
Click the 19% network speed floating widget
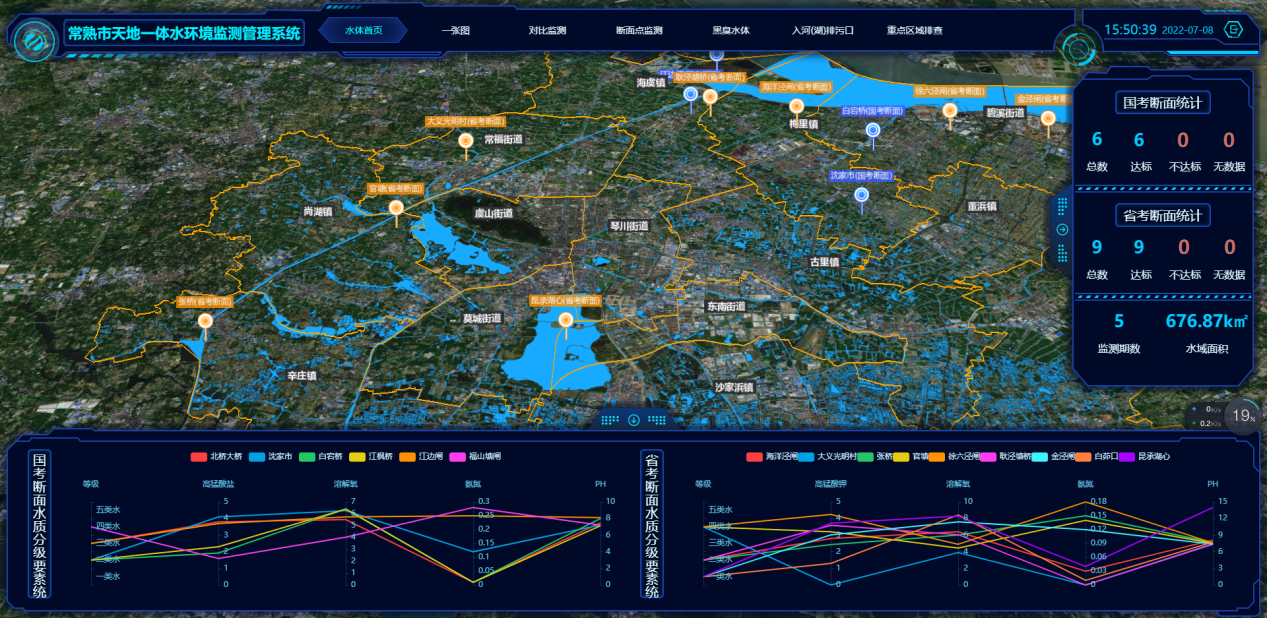(x=1243, y=415)
